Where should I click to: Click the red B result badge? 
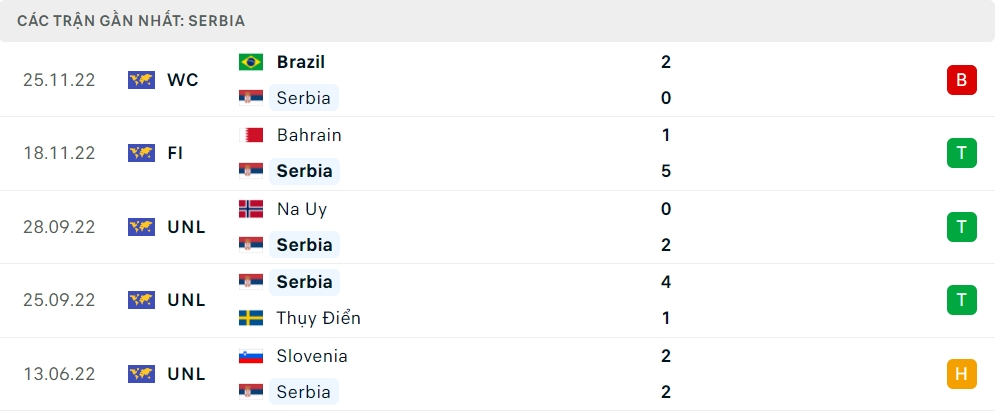point(961,80)
